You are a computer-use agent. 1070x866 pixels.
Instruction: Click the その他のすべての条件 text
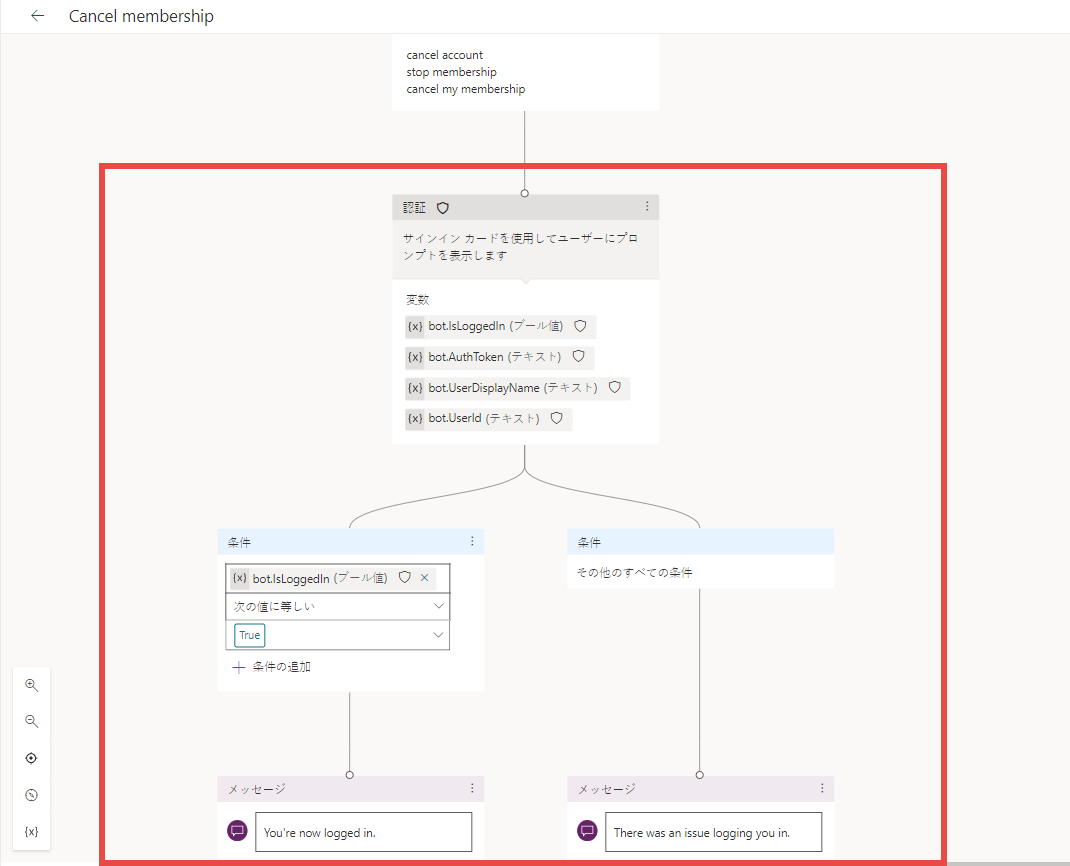point(635,572)
